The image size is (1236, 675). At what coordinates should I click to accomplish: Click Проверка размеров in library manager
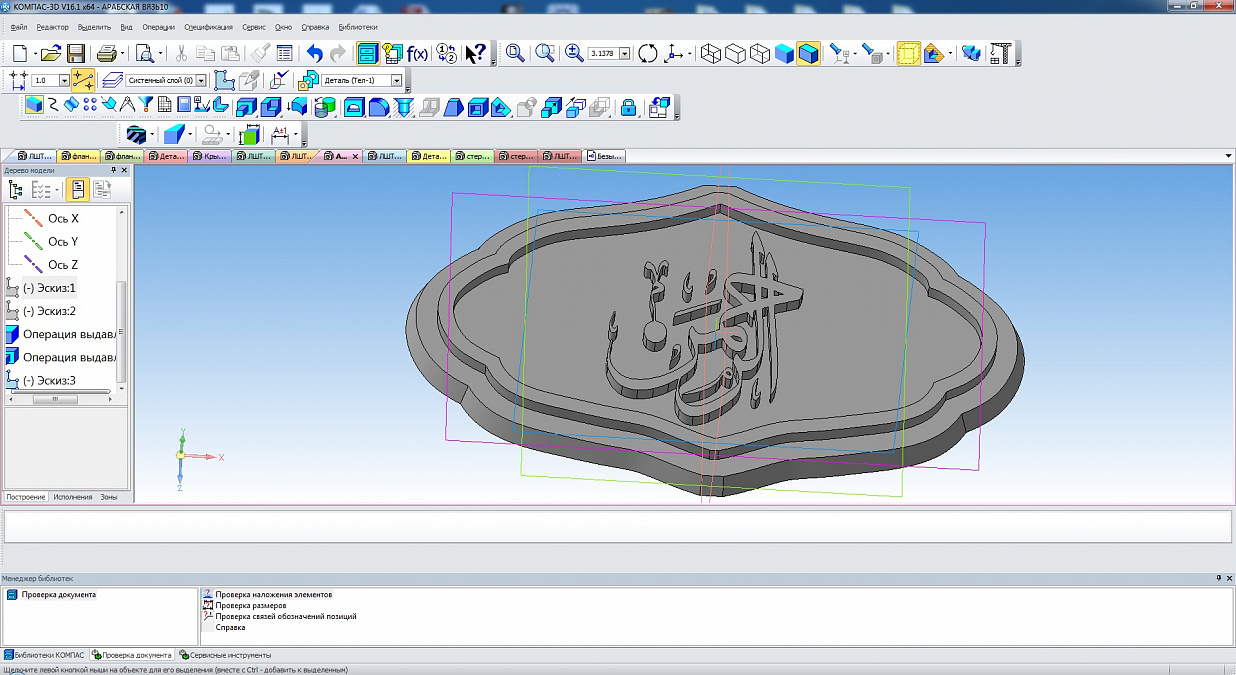251,605
